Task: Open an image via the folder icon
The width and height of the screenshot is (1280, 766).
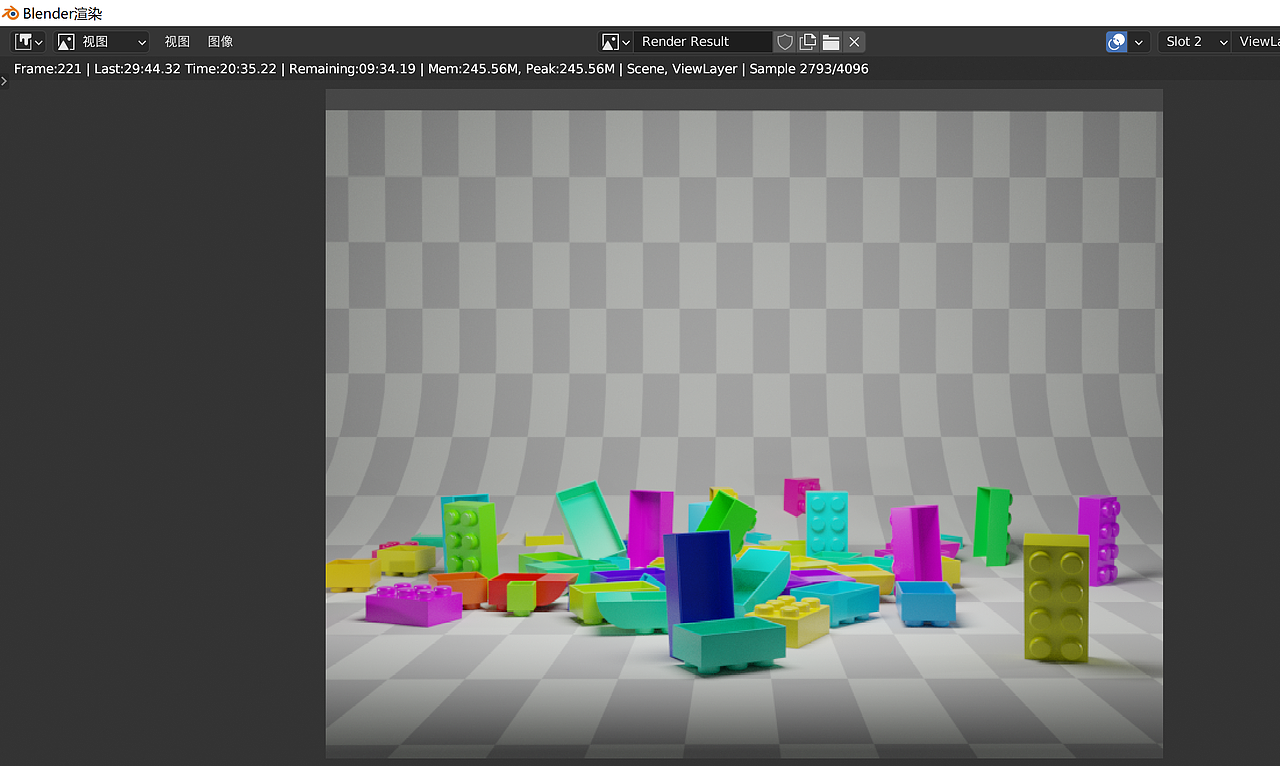Action: (x=830, y=41)
